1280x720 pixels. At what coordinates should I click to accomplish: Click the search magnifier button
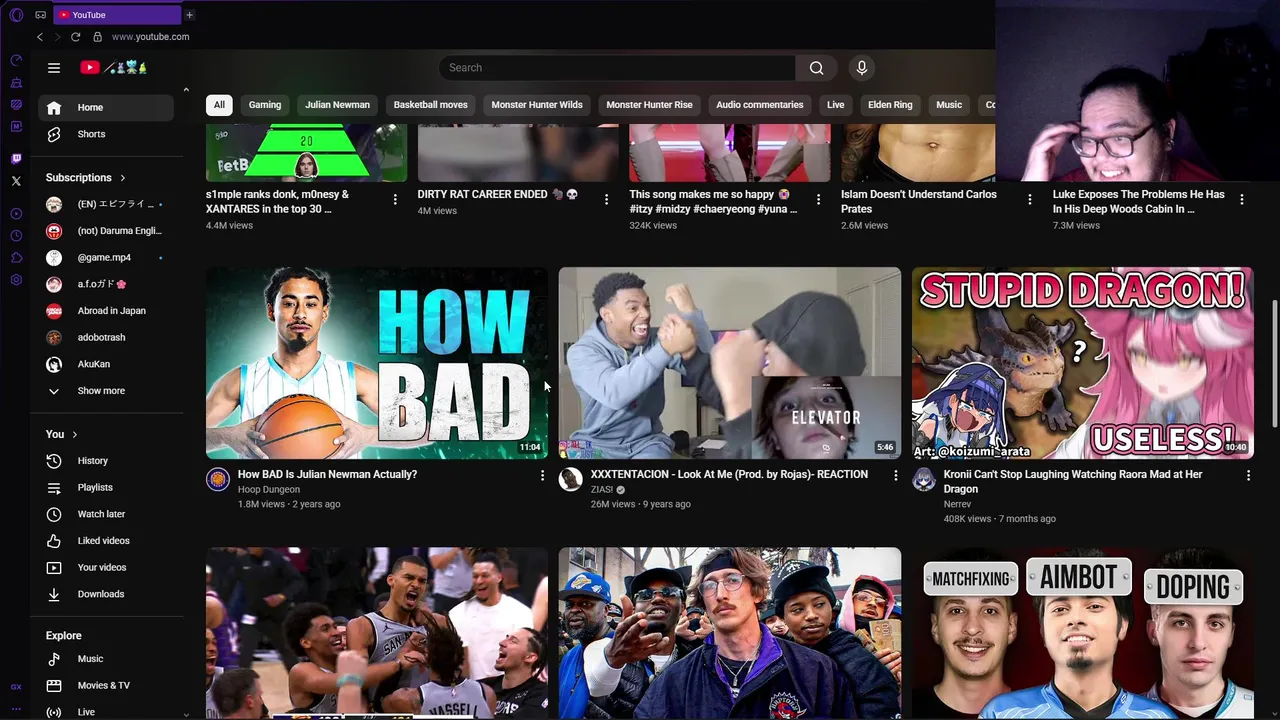click(x=817, y=68)
